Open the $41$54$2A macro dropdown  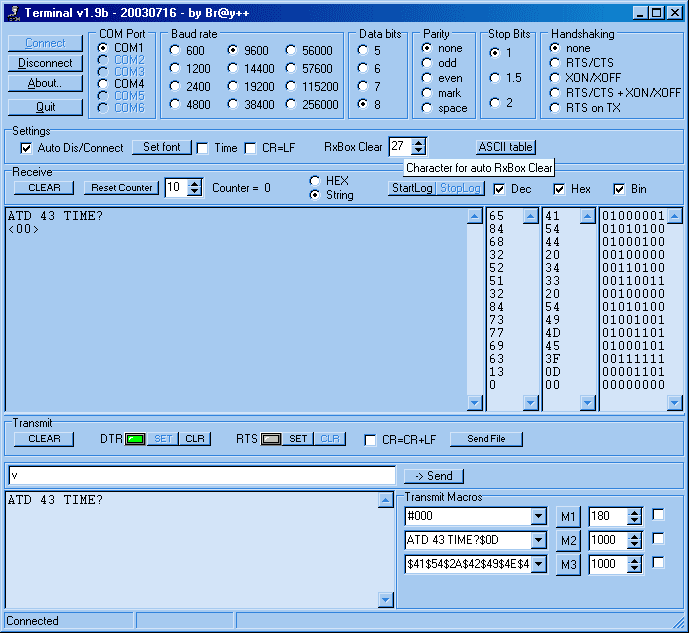(538, 564)
